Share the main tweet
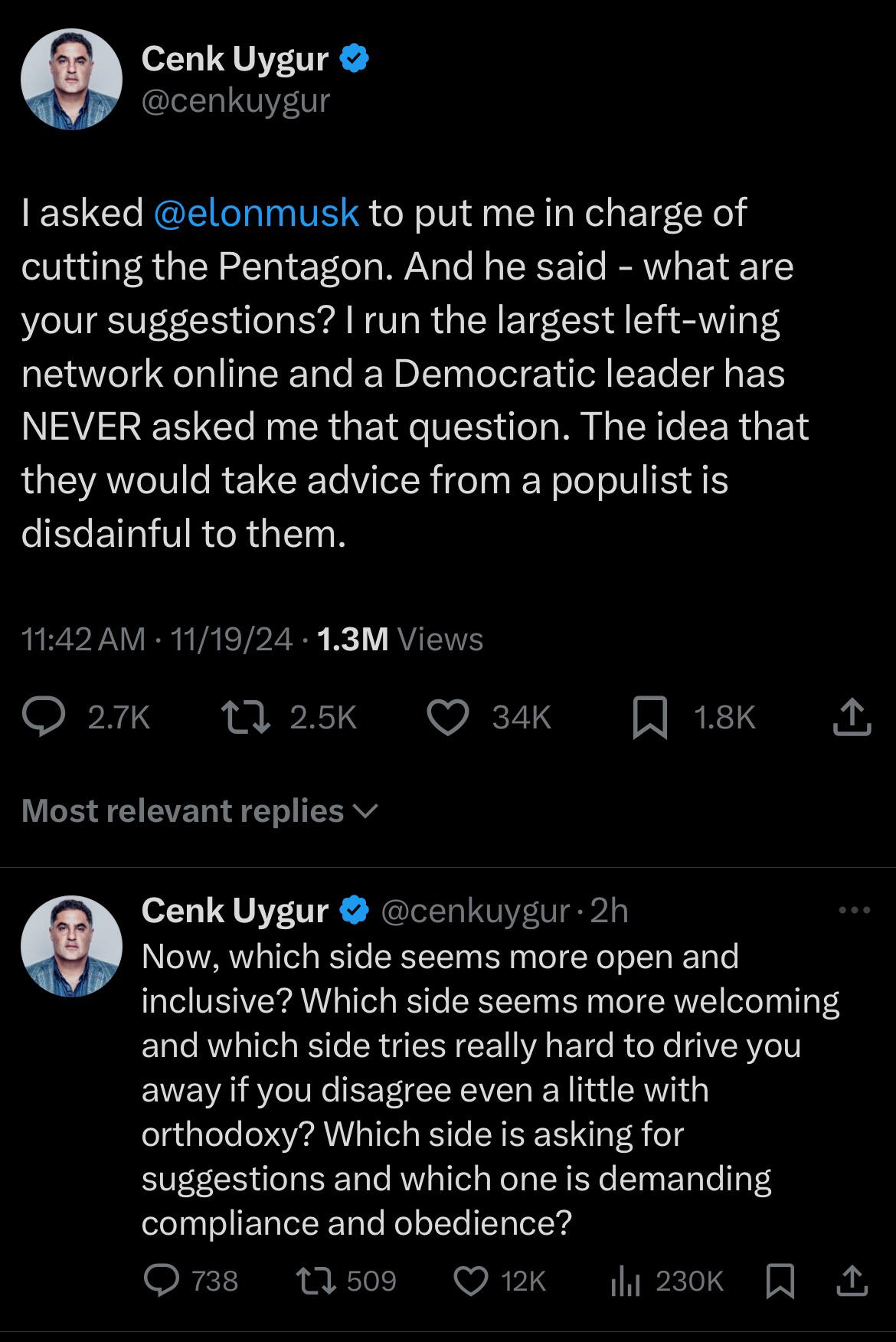The image size is (896, 1342). click(852, 718)
